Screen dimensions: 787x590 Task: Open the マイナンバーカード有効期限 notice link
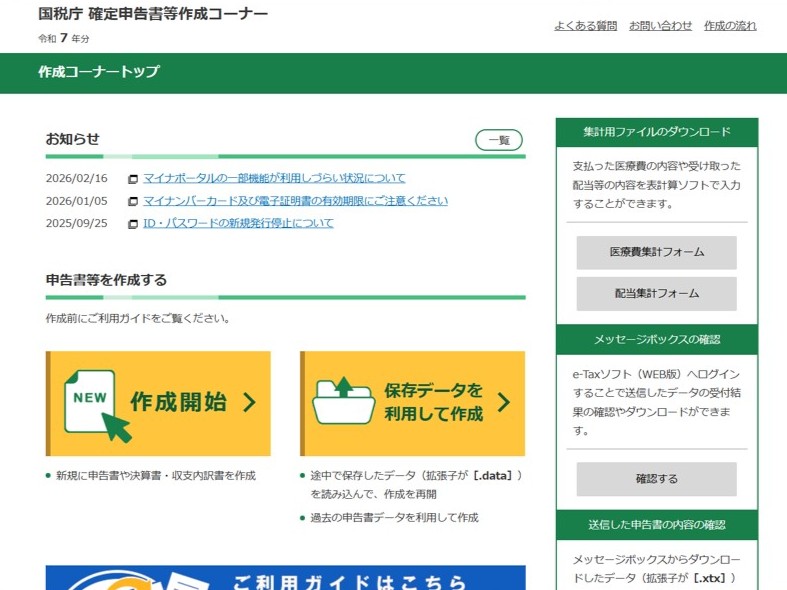pos(295,201)
